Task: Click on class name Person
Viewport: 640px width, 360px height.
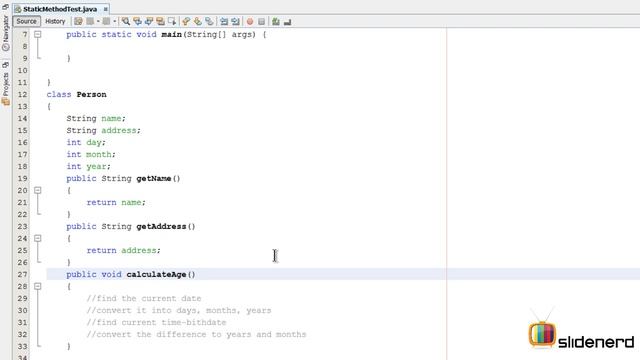Action: click(x=91, y=94)
